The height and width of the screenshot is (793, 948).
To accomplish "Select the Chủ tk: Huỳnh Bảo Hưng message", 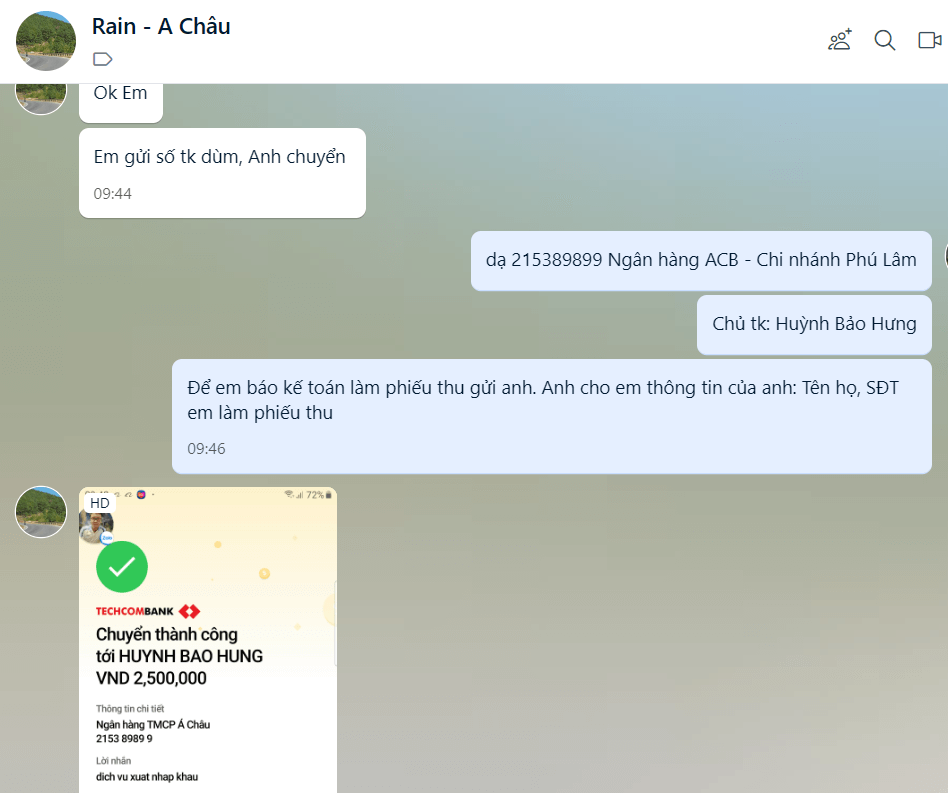I will (814, 325).
